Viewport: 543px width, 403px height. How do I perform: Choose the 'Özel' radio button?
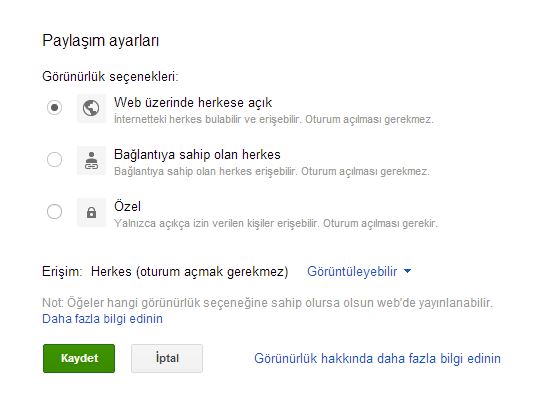(x=54, y=212)
